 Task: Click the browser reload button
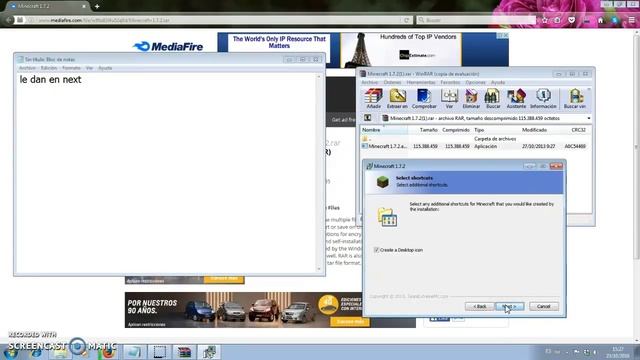[x=407, y=20]
